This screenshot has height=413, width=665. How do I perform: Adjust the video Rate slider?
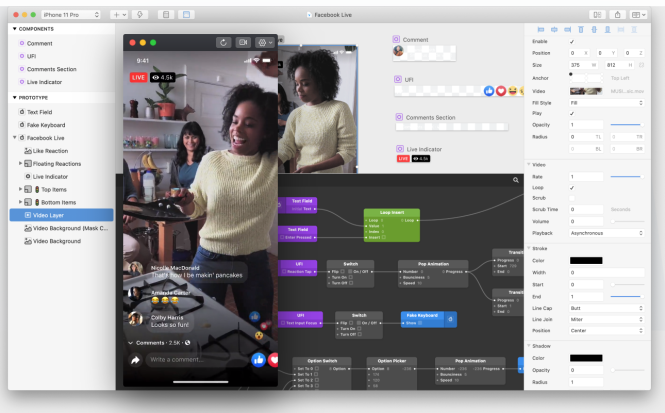click(627, 176)
